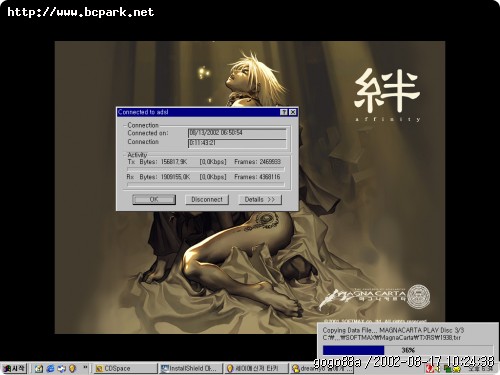Click the Tx Frames: 2469693 text

(x=257, y=162)
